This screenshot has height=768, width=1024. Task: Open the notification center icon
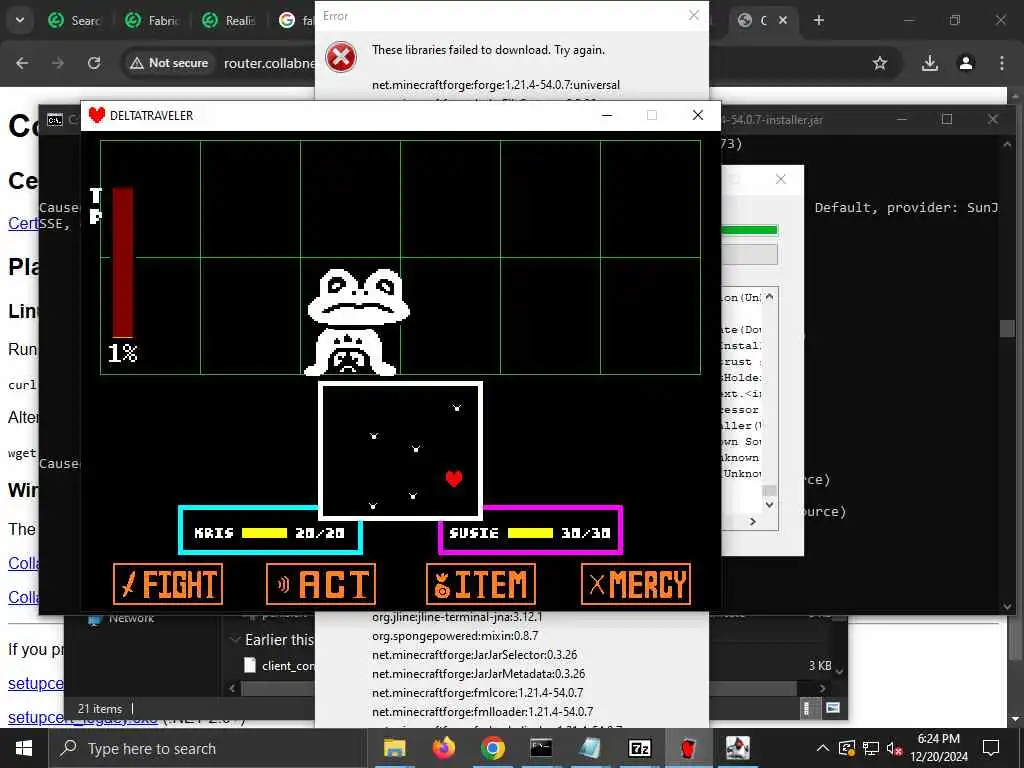tap(991, 748)
